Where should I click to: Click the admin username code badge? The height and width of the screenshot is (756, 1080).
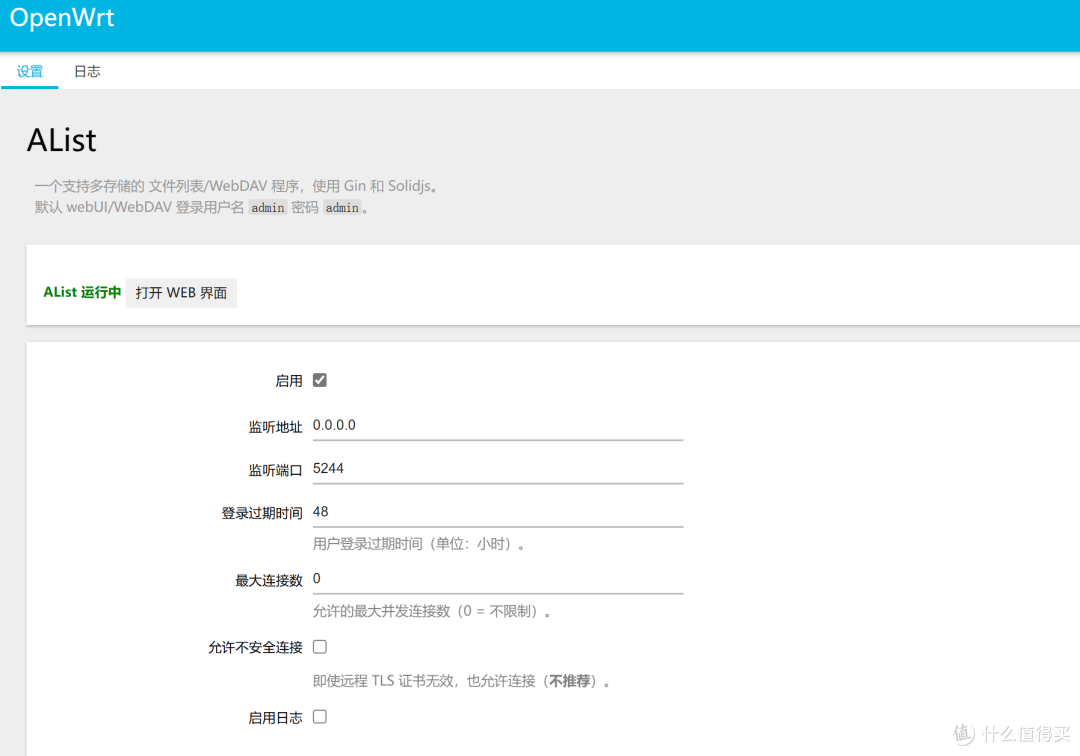click(267, 207)
